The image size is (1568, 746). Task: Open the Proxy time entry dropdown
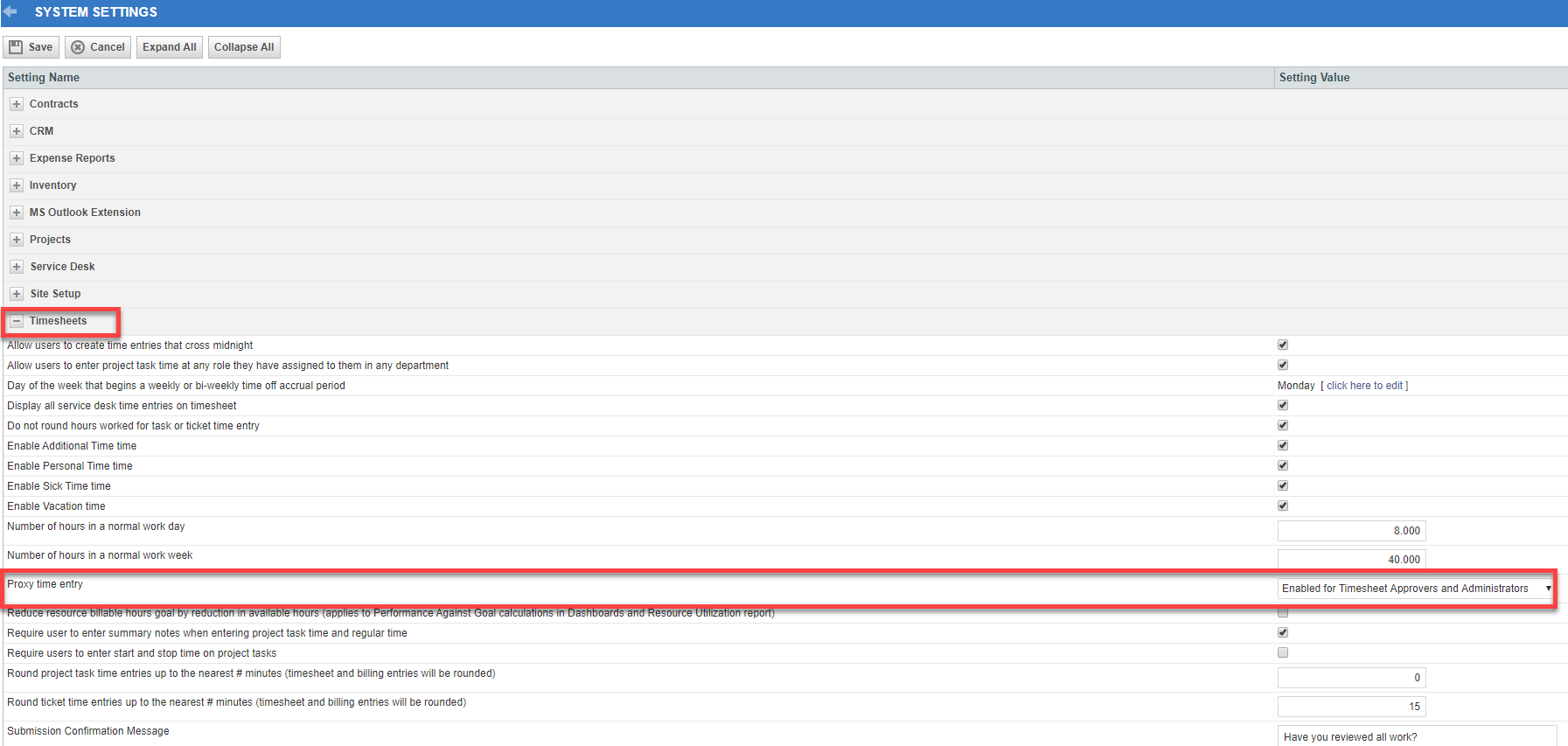click(1414, 589)
